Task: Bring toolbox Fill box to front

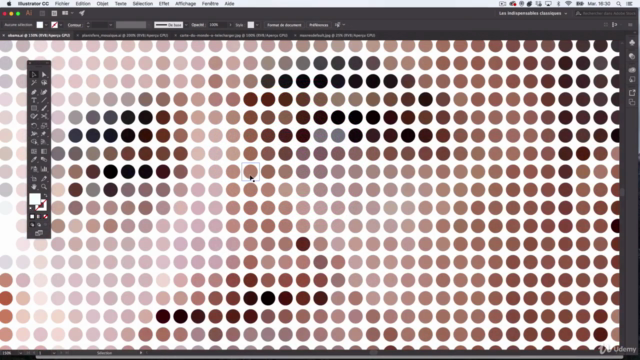Action: pos(35,199)
